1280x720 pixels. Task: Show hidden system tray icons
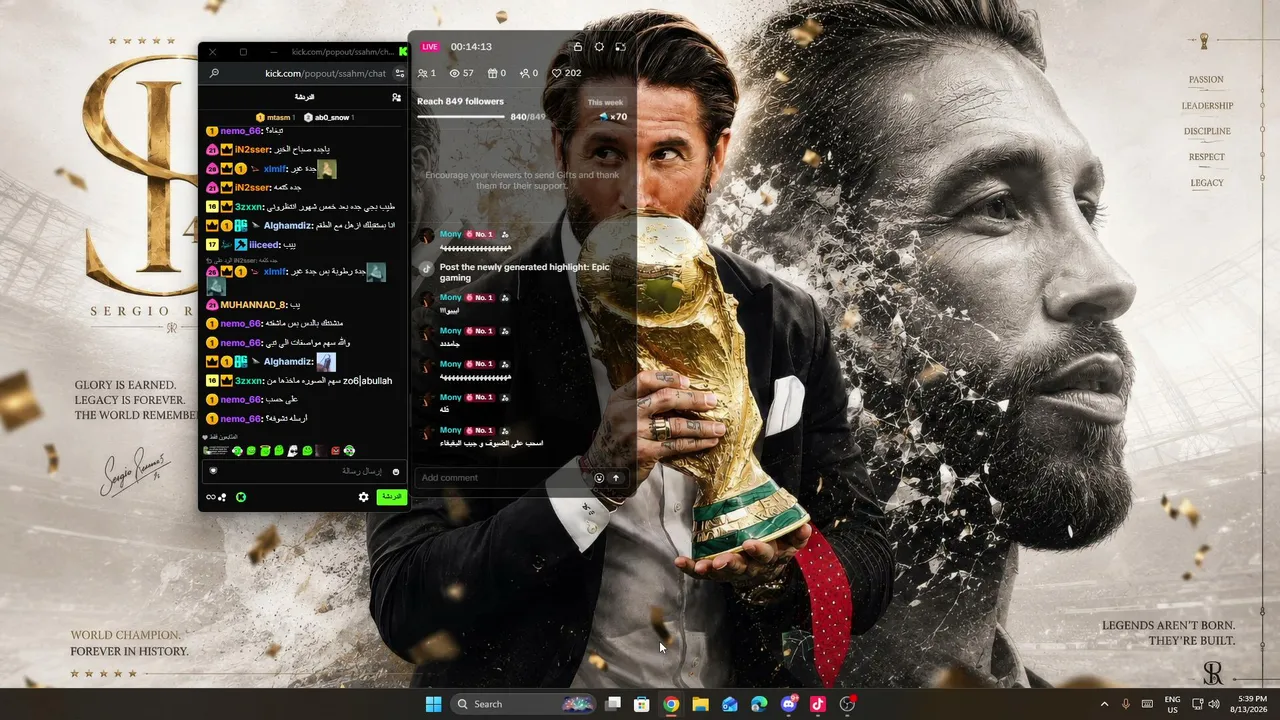pos(1104,704)
